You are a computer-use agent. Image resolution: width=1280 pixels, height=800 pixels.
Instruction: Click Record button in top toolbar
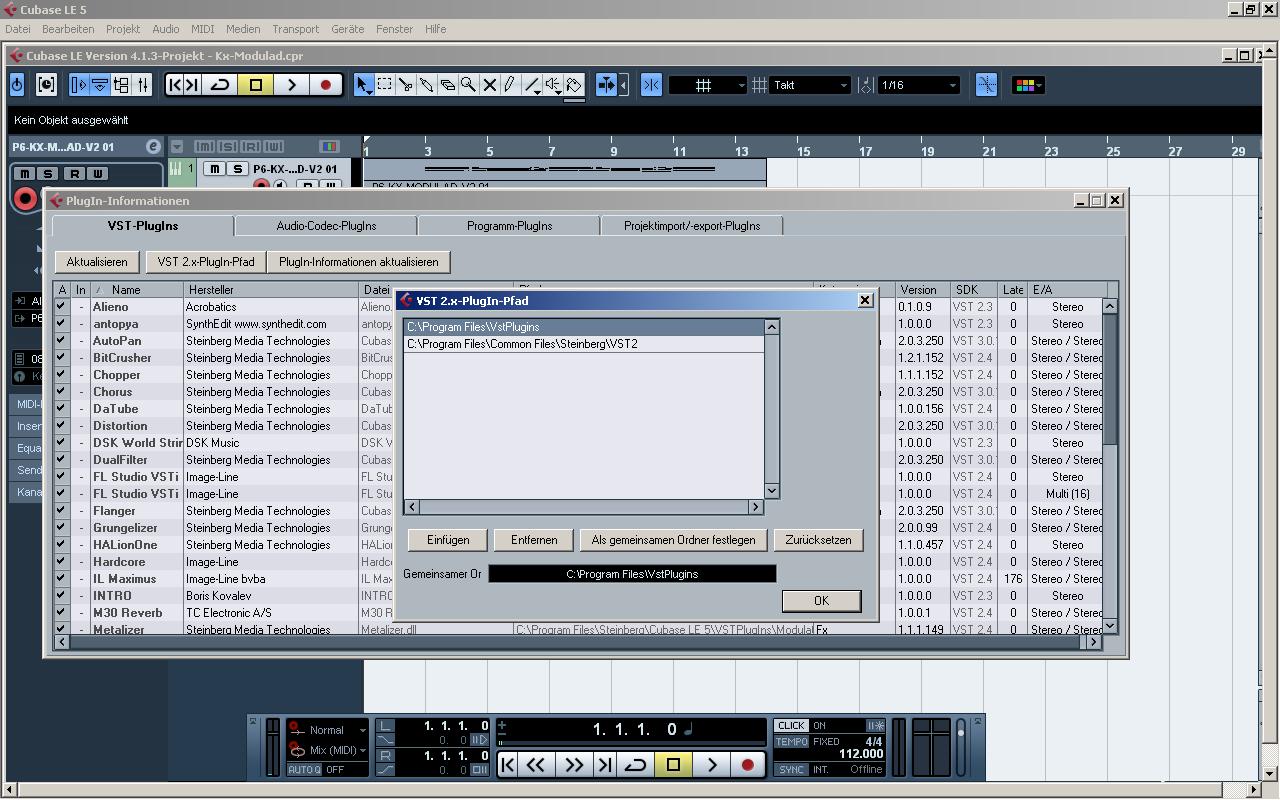tap(325, 85)
